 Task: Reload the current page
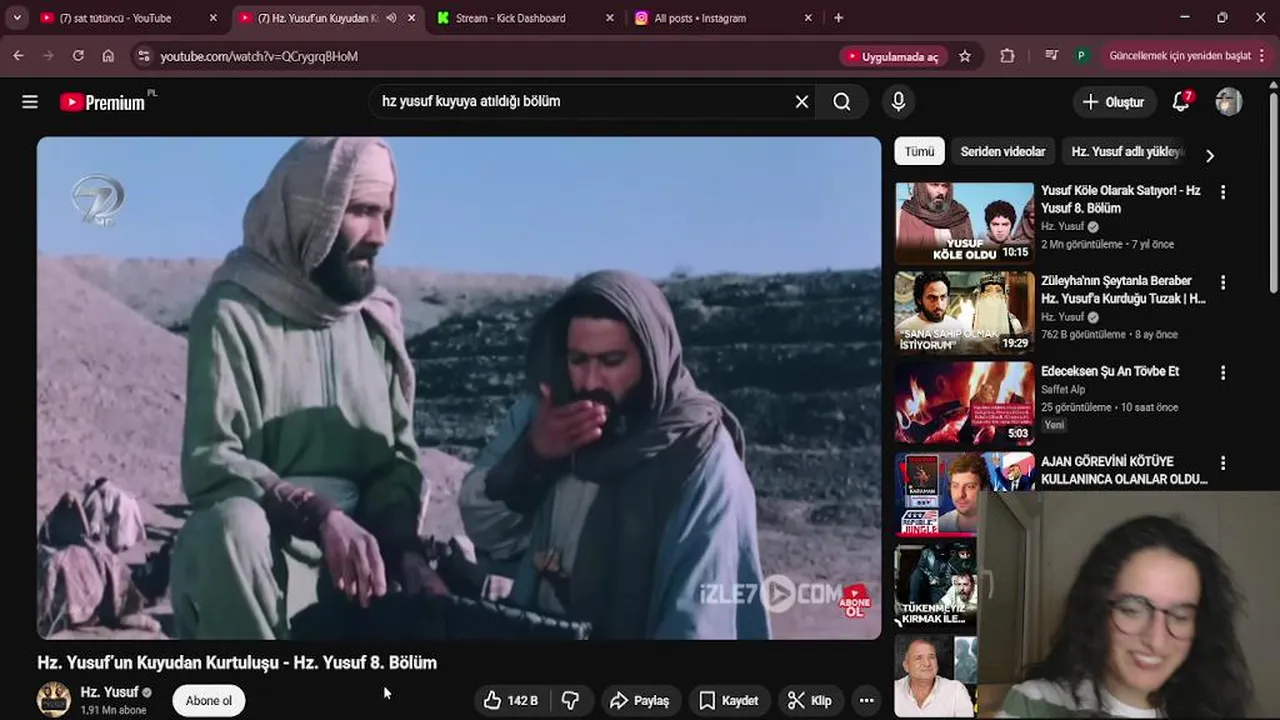[78, 56]
